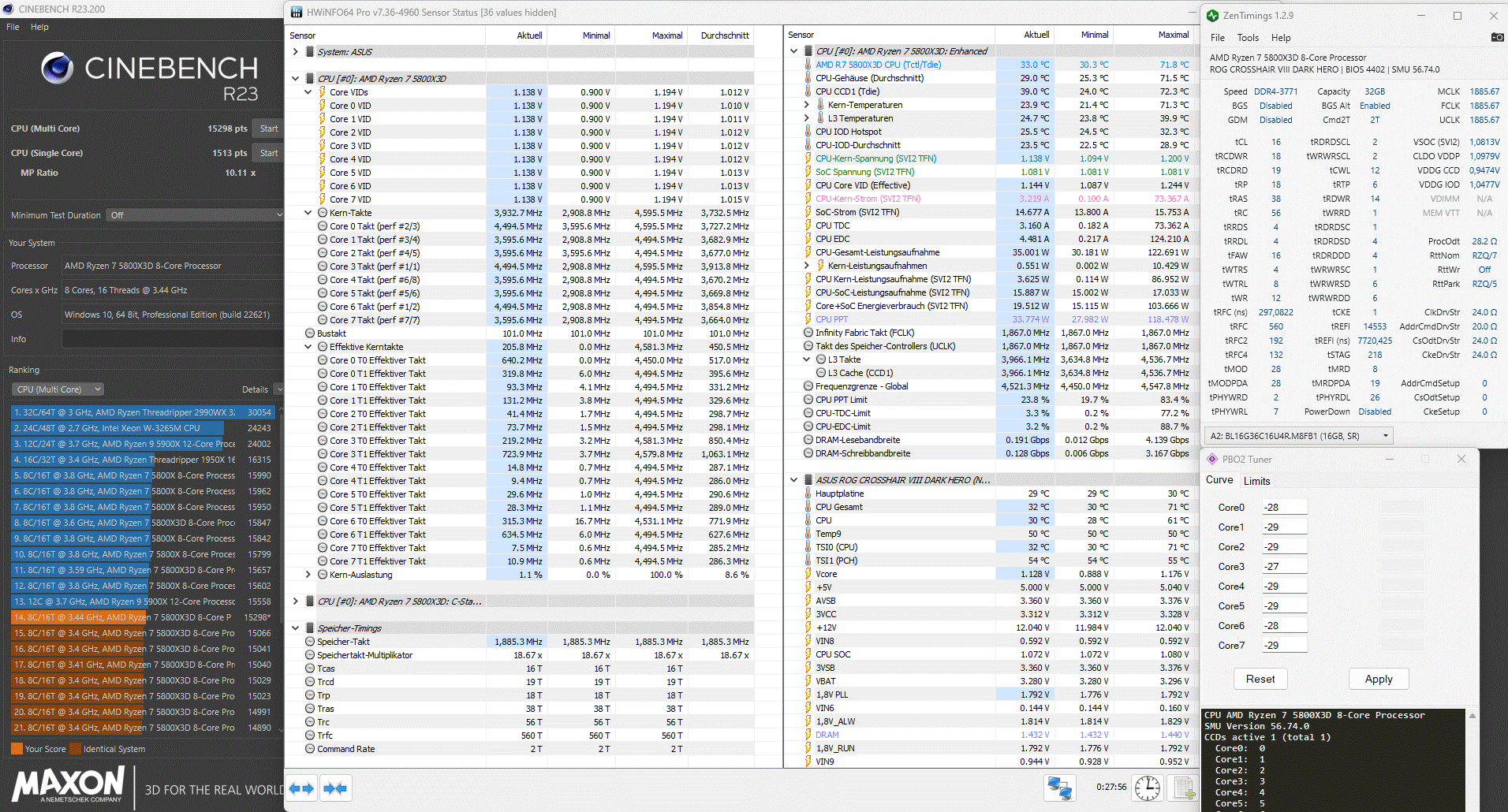Click the Identical System legend swatch
This screenshot has height=812, width=1508.
tap(75, 749)
